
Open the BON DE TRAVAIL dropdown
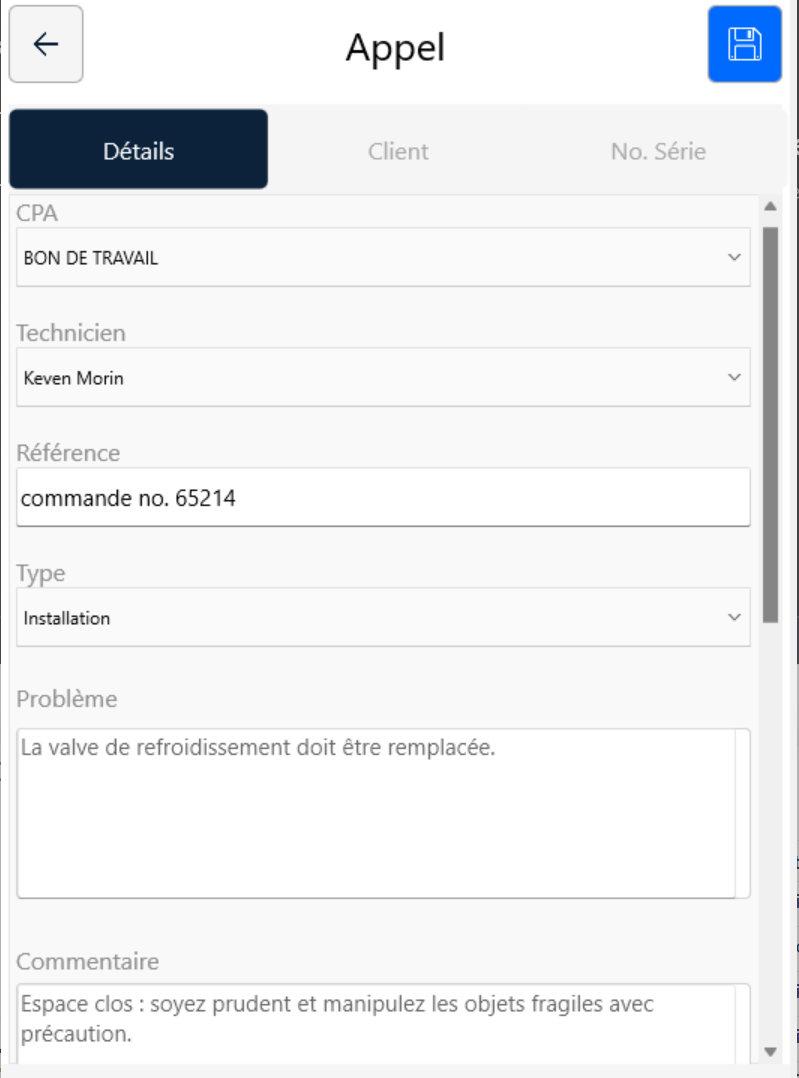(383, 257)
